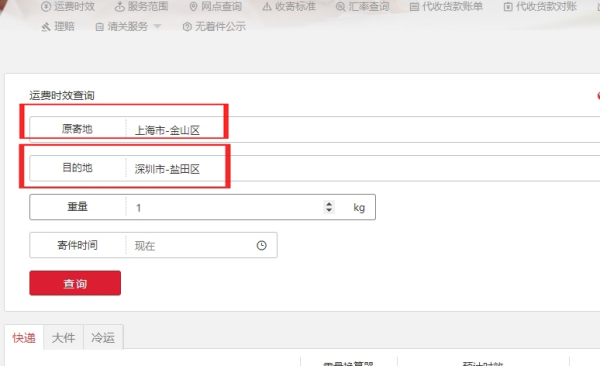Image resolution: width=600 pixels, height=366 pixels.
Task: Click the red 查询 button
Action: [75, 283]
